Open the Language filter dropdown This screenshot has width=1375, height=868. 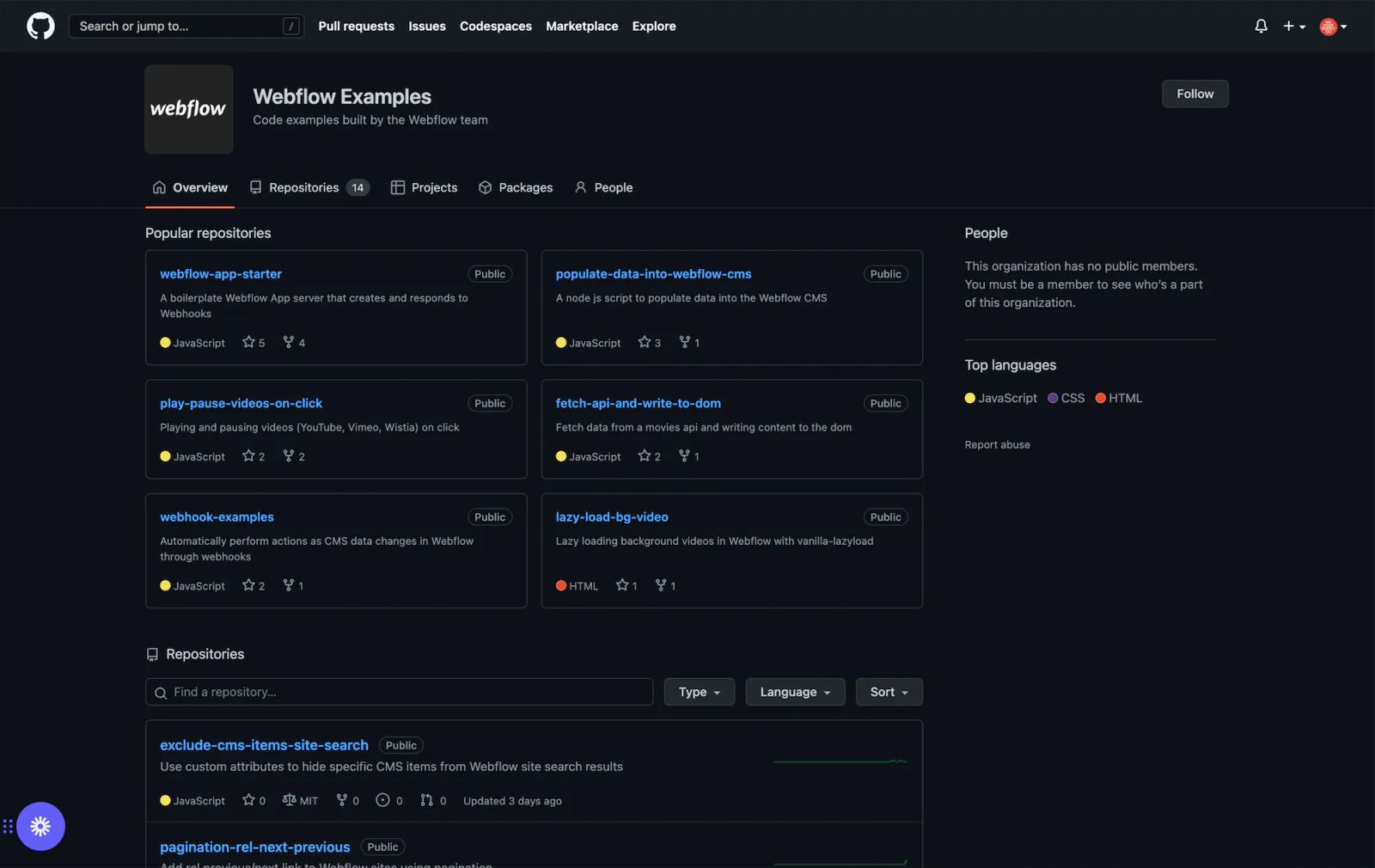(x=795, y=692)
